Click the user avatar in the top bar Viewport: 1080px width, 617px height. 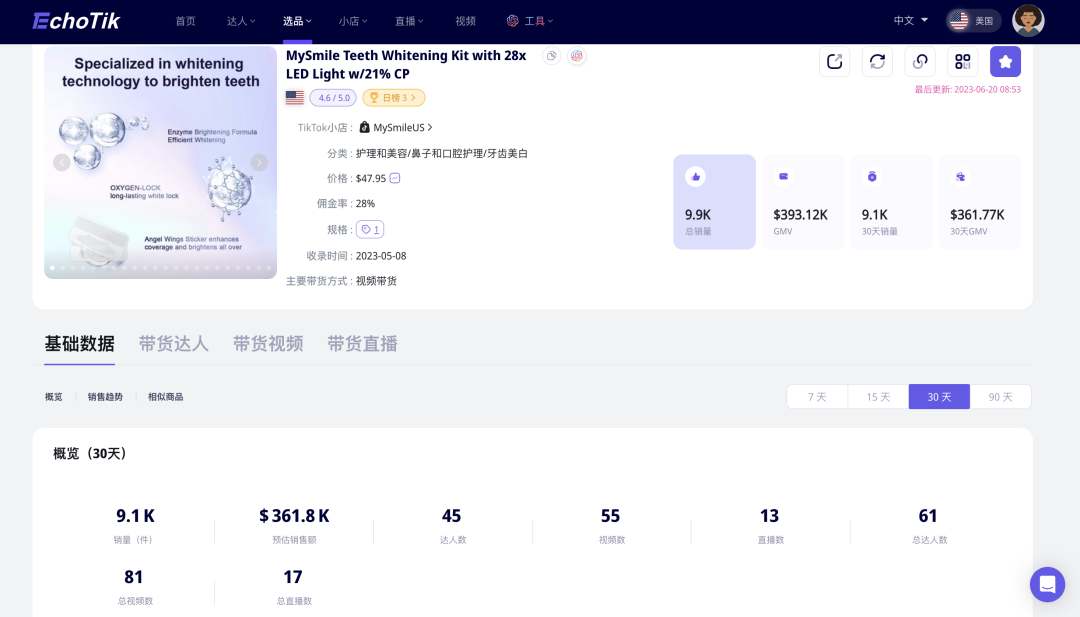(x=1028, y=19)
